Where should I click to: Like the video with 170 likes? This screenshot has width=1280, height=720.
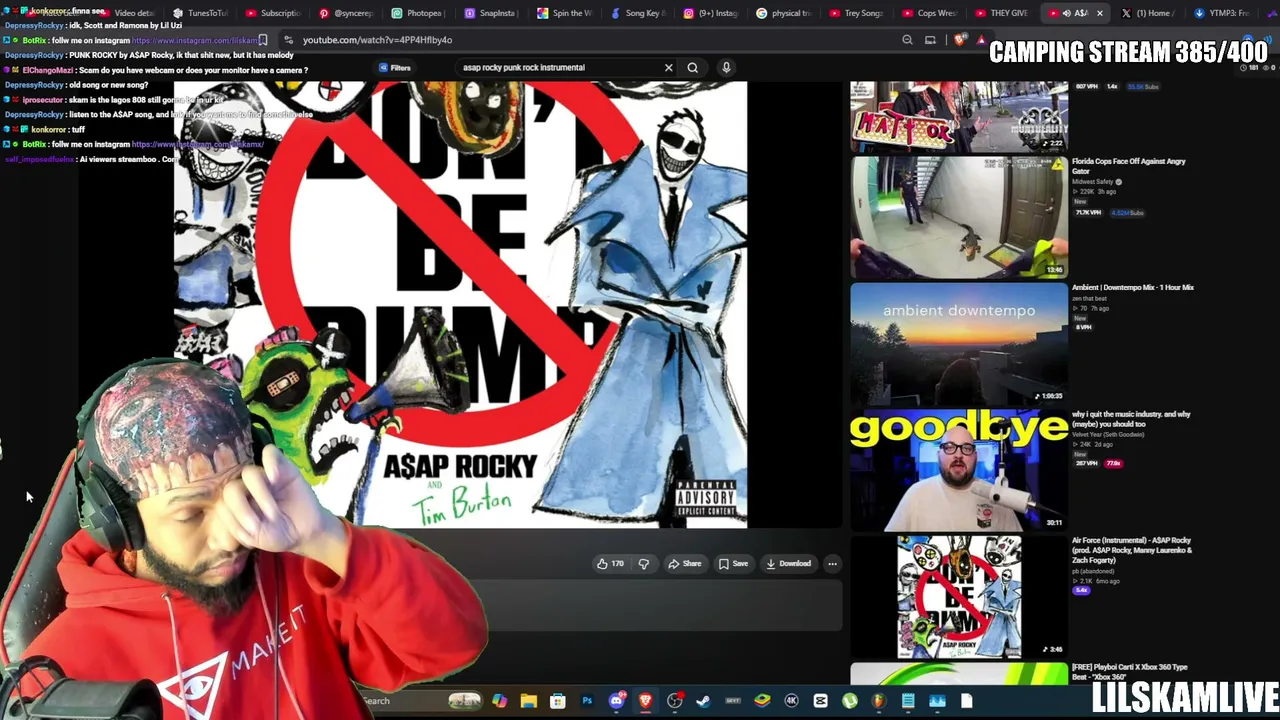coord(610,564)
